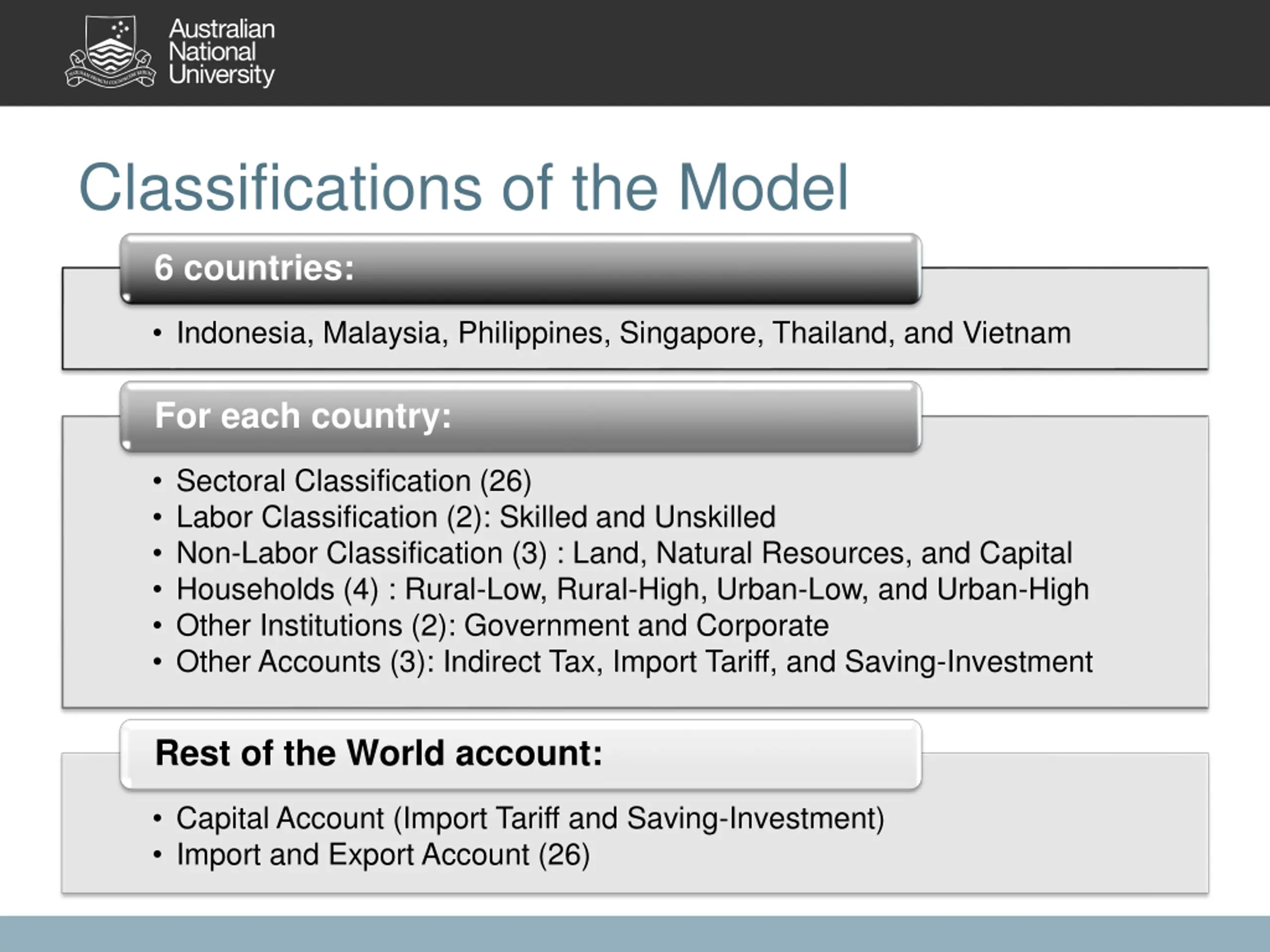Select 'Non-Labor Classification (3)' bullet line
Viewport: 1270px width, 952px height.
(613, 553)
